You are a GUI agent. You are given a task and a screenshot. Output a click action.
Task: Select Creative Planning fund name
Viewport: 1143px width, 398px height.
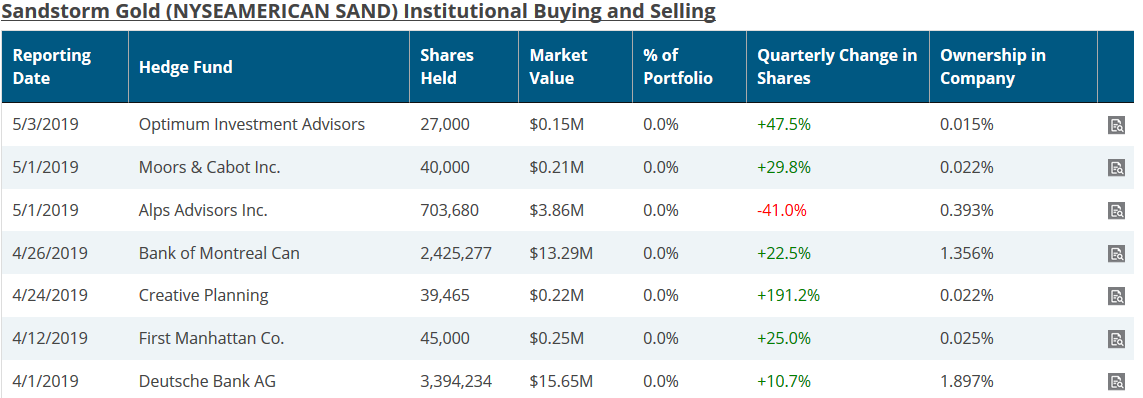tap(203, 296)
